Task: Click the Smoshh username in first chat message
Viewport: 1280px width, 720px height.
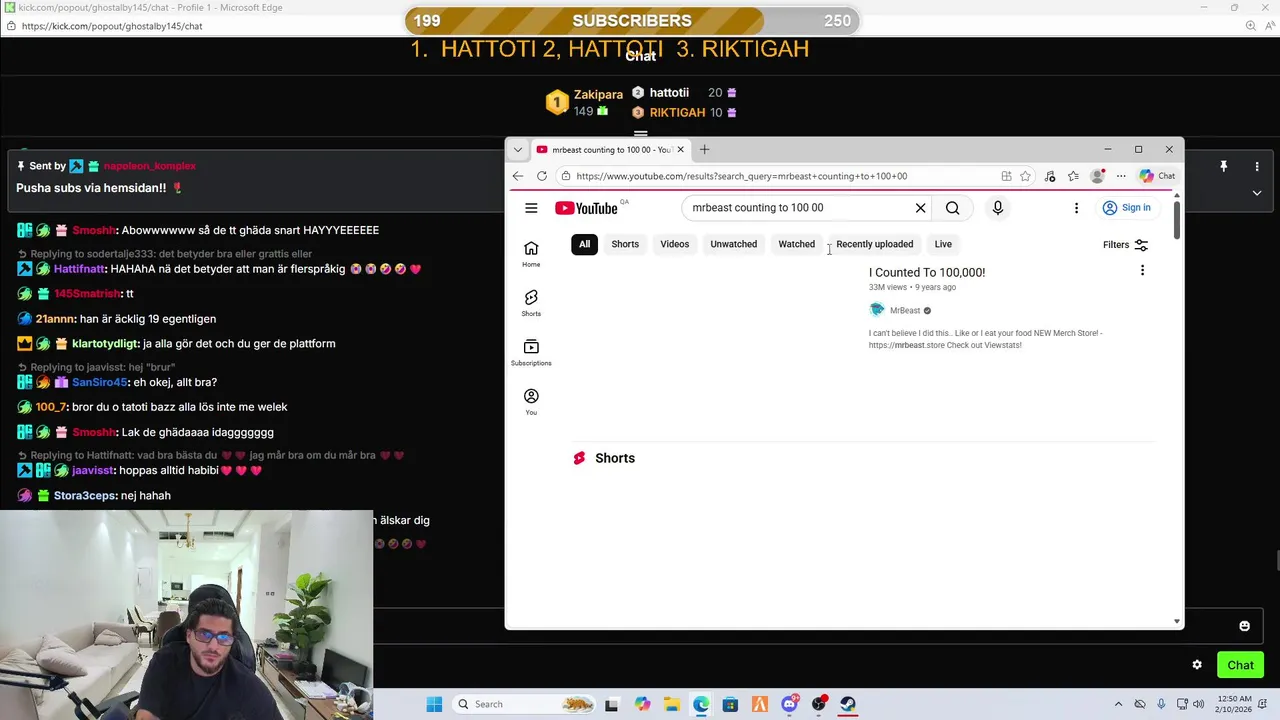Action: click(x=94, y=230)
